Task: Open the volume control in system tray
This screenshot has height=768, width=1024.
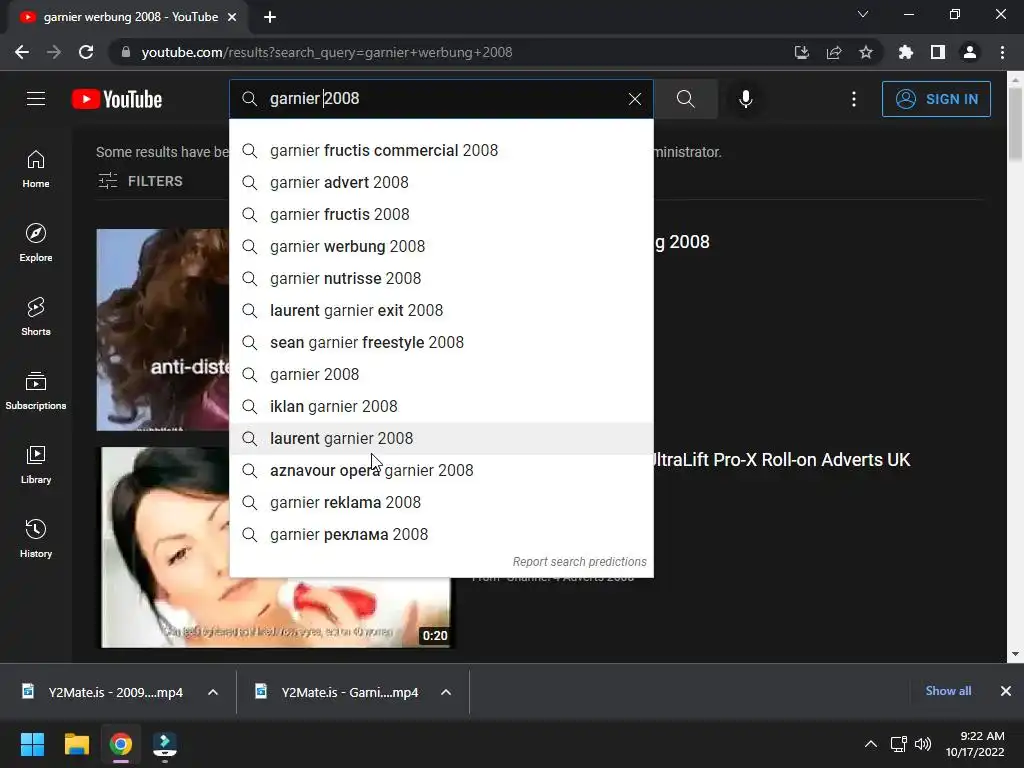Action: [x=923, y=744]
